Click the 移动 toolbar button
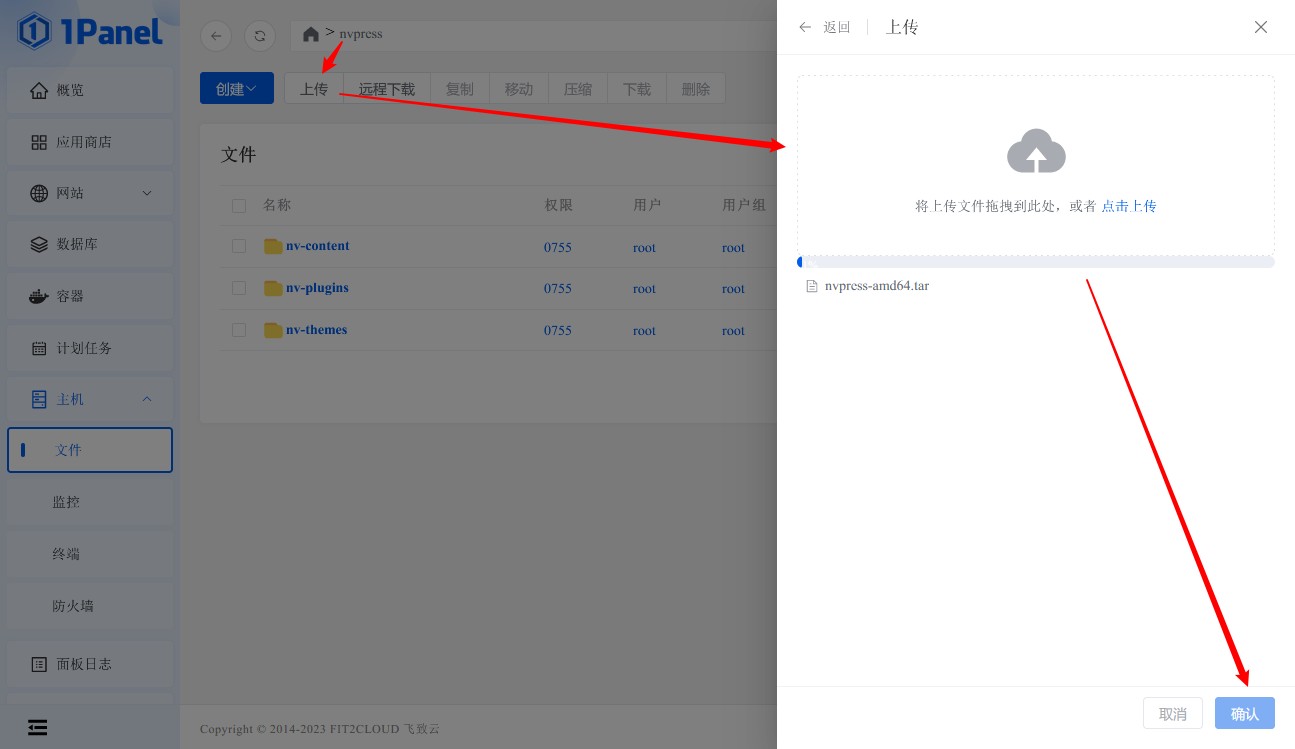This screenshot has height=749, width=1295. point(519,88)
